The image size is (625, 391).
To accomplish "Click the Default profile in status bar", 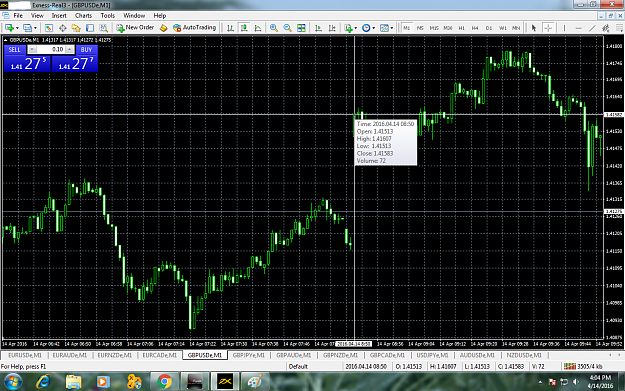I will click(x=298, y=366).
